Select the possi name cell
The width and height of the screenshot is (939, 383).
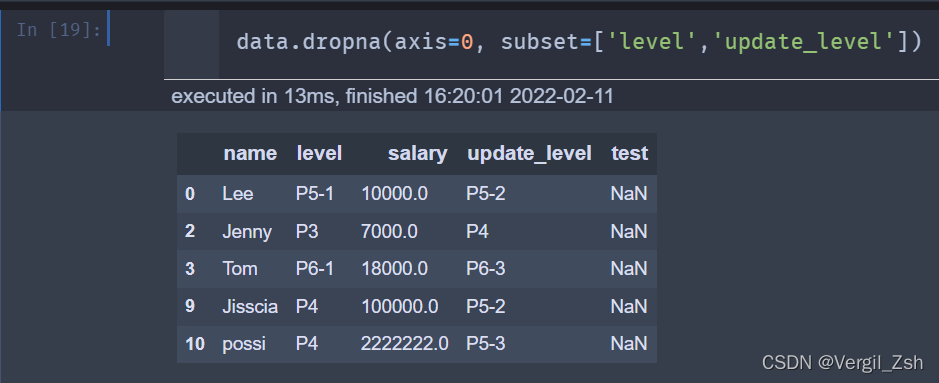pyautogui.click(x=244, y=344)
